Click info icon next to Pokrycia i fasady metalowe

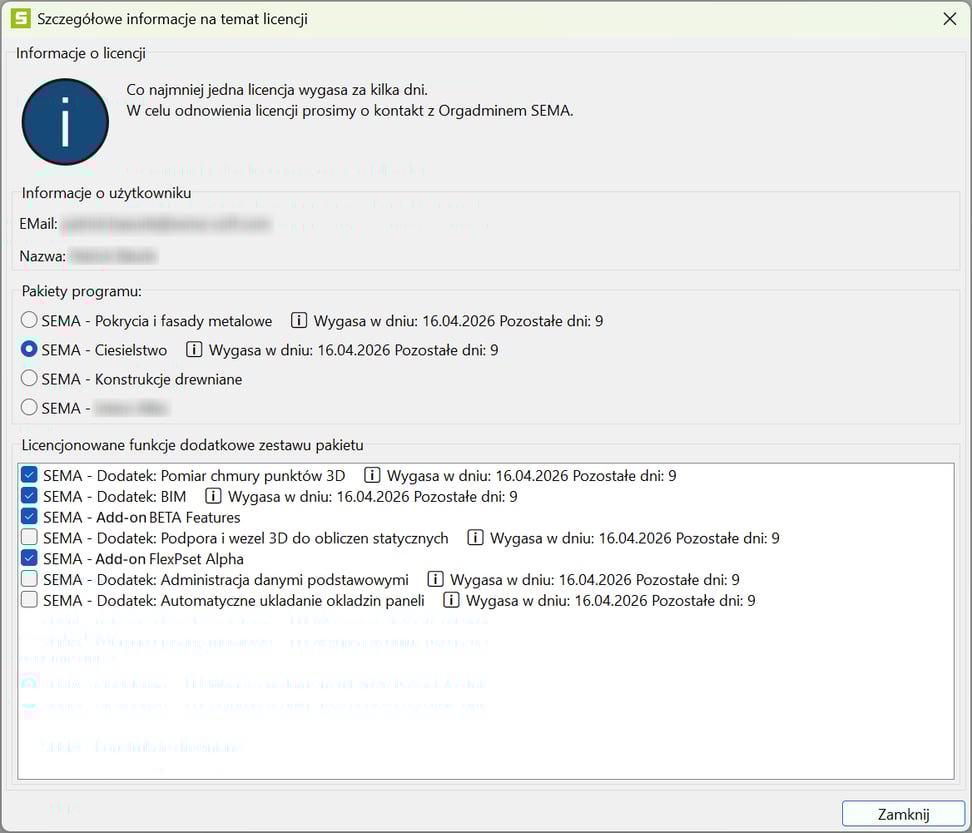coord(298,321)
